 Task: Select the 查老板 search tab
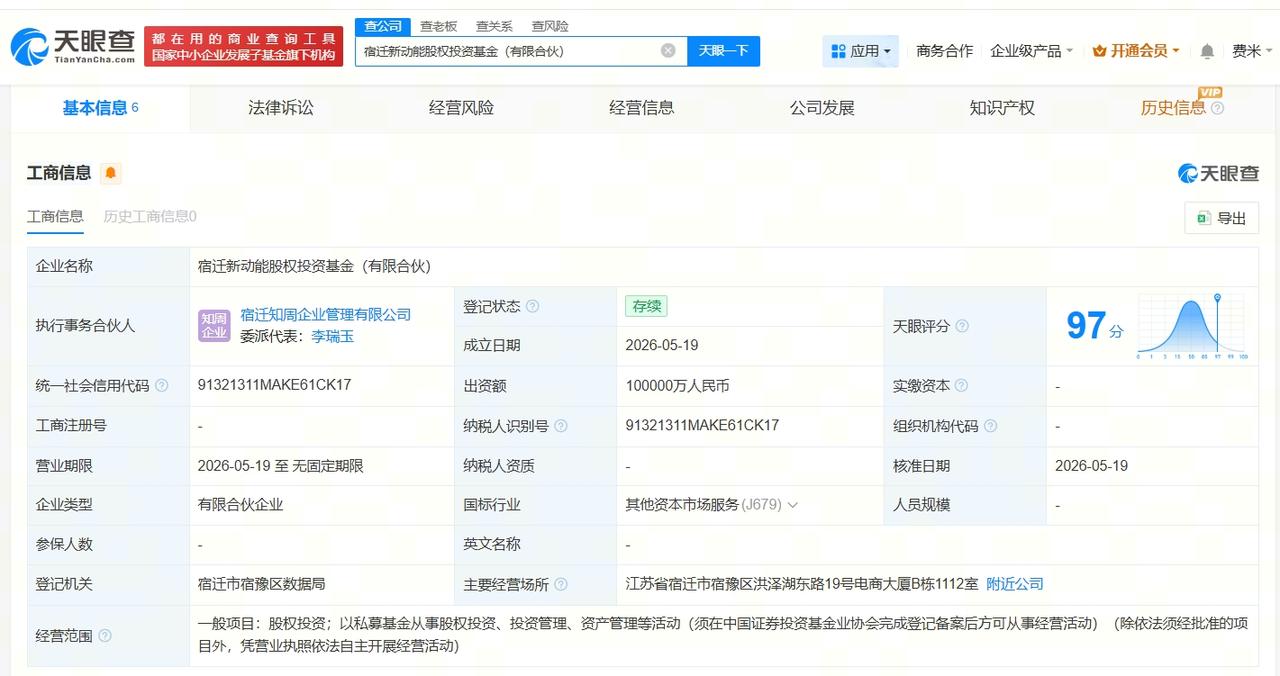point(438,26)
